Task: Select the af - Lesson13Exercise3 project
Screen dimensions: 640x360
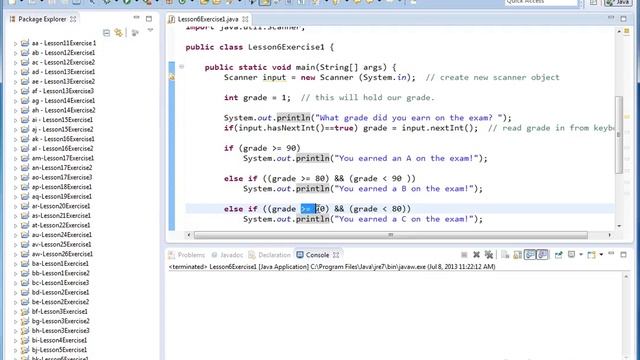Action: (63, 91)
